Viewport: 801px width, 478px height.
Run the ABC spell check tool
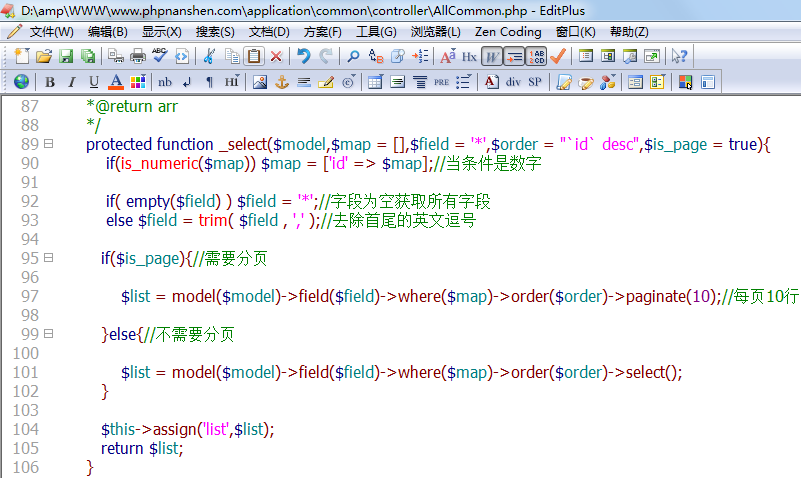(x=159, y=56)
